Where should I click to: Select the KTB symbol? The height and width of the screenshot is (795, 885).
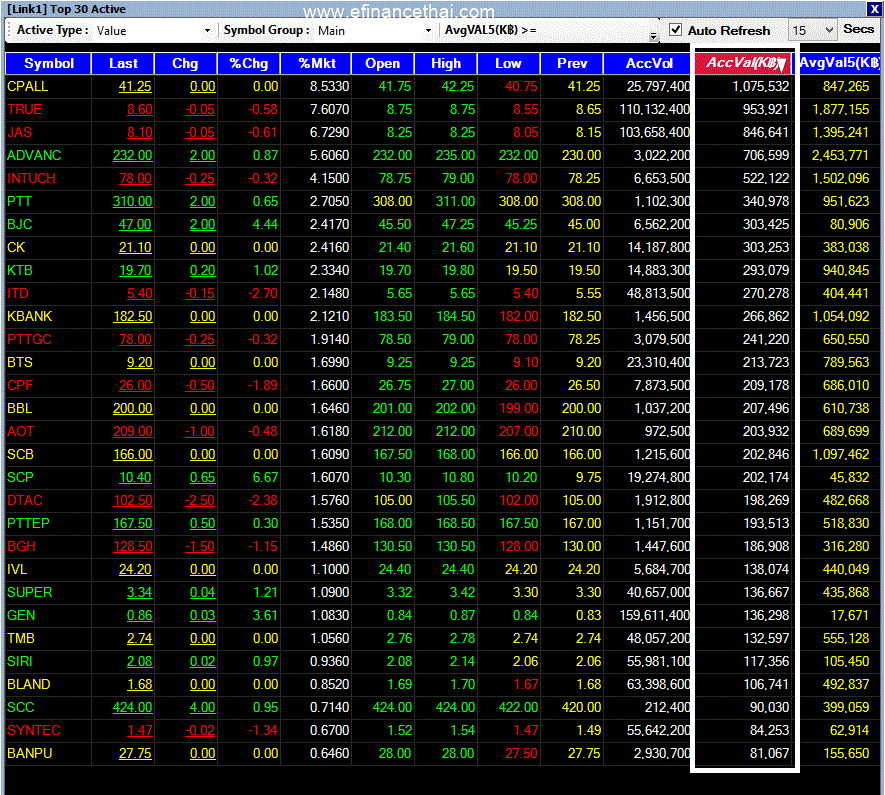[20, 270]
